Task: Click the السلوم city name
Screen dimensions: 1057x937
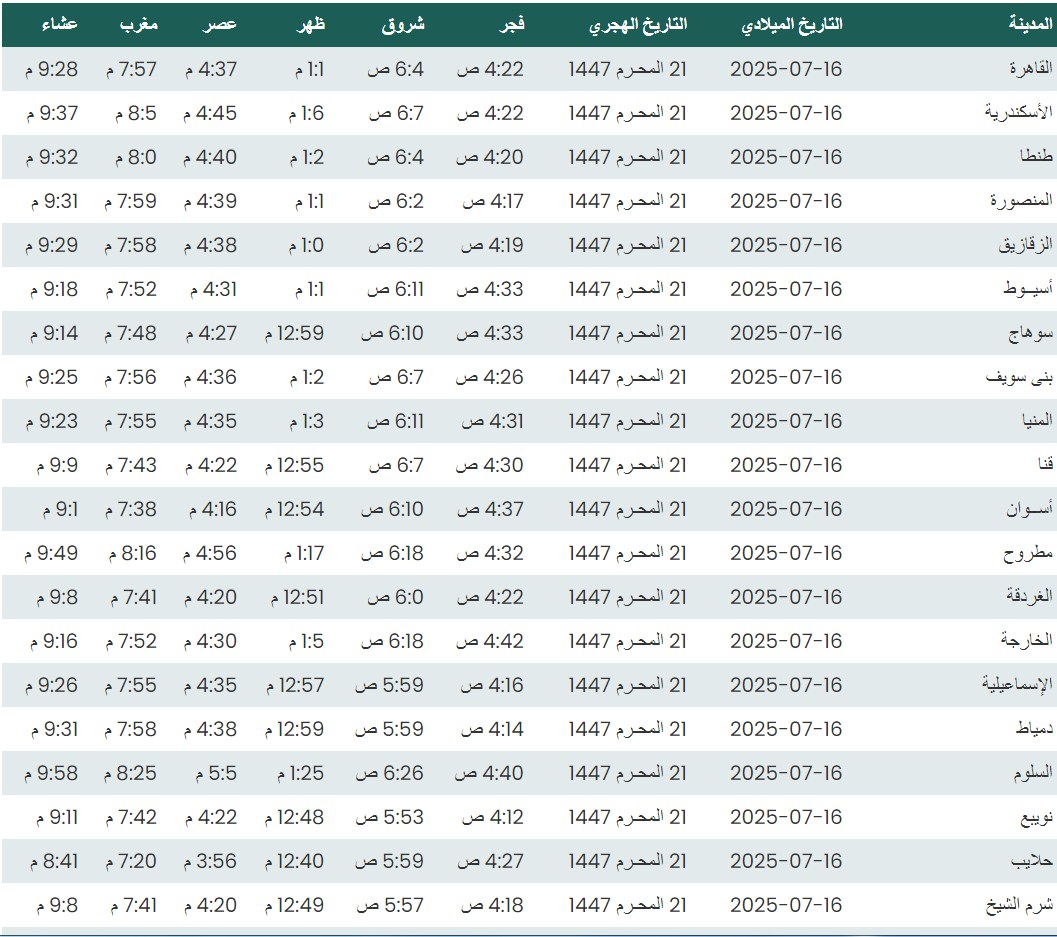Action: tap(1032, 773)
